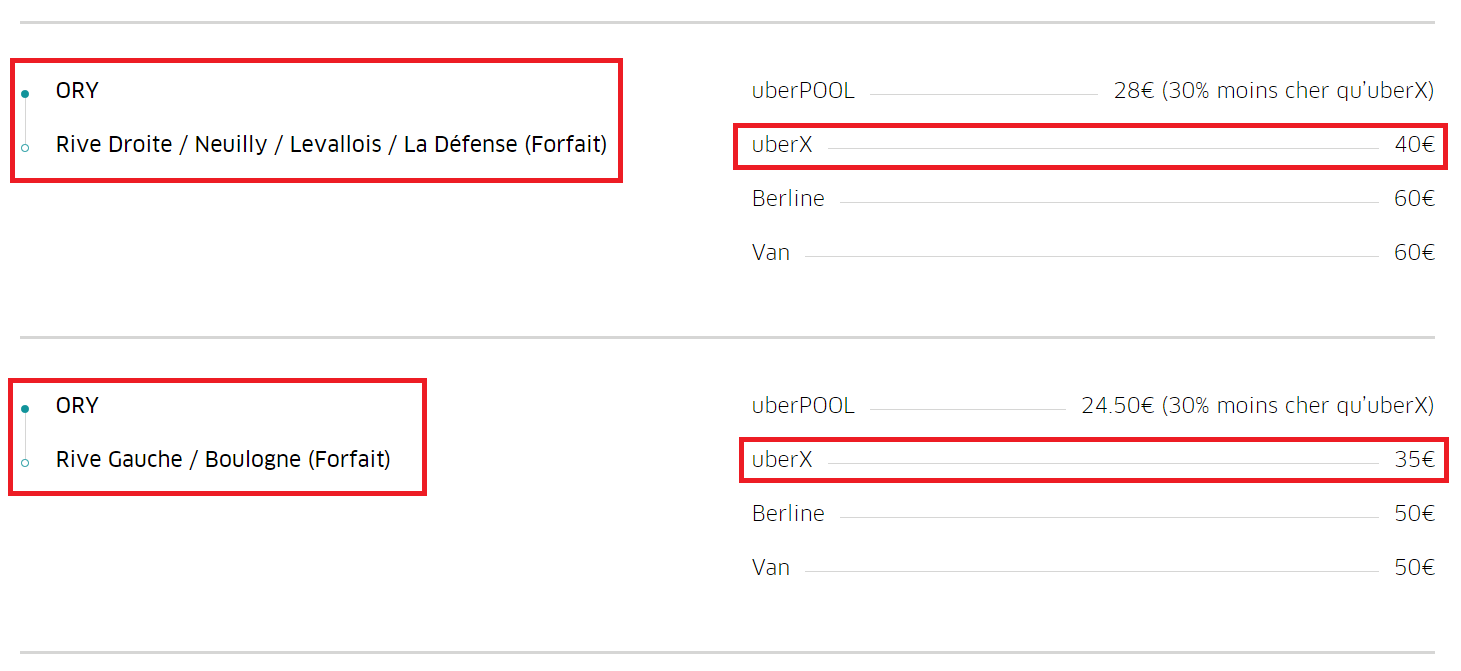Viewport: 1461px width, 671px height.
Task: Choose uberX option priced 35€
Action: 1093,460
